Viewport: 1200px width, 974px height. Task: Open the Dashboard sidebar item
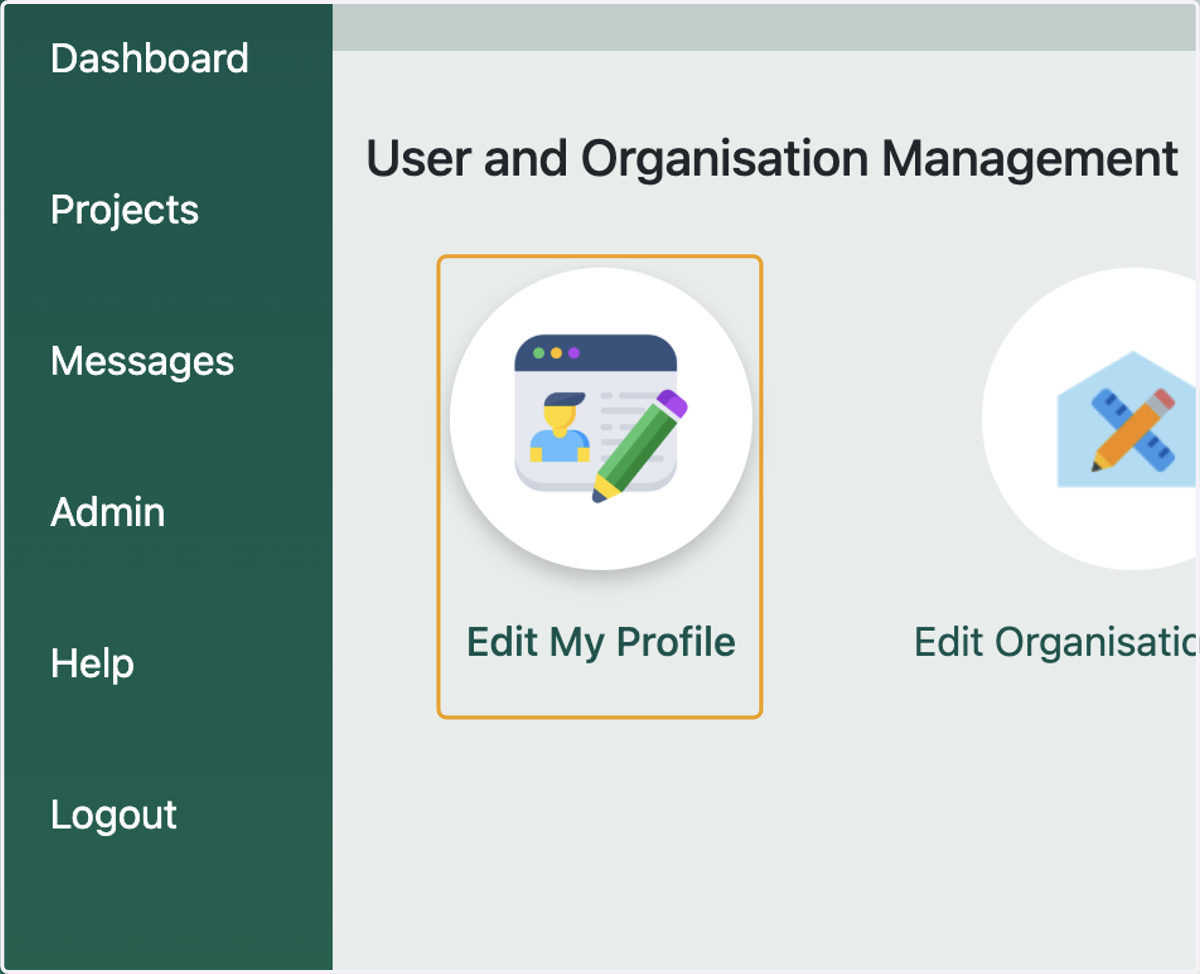tap(149, 58)
